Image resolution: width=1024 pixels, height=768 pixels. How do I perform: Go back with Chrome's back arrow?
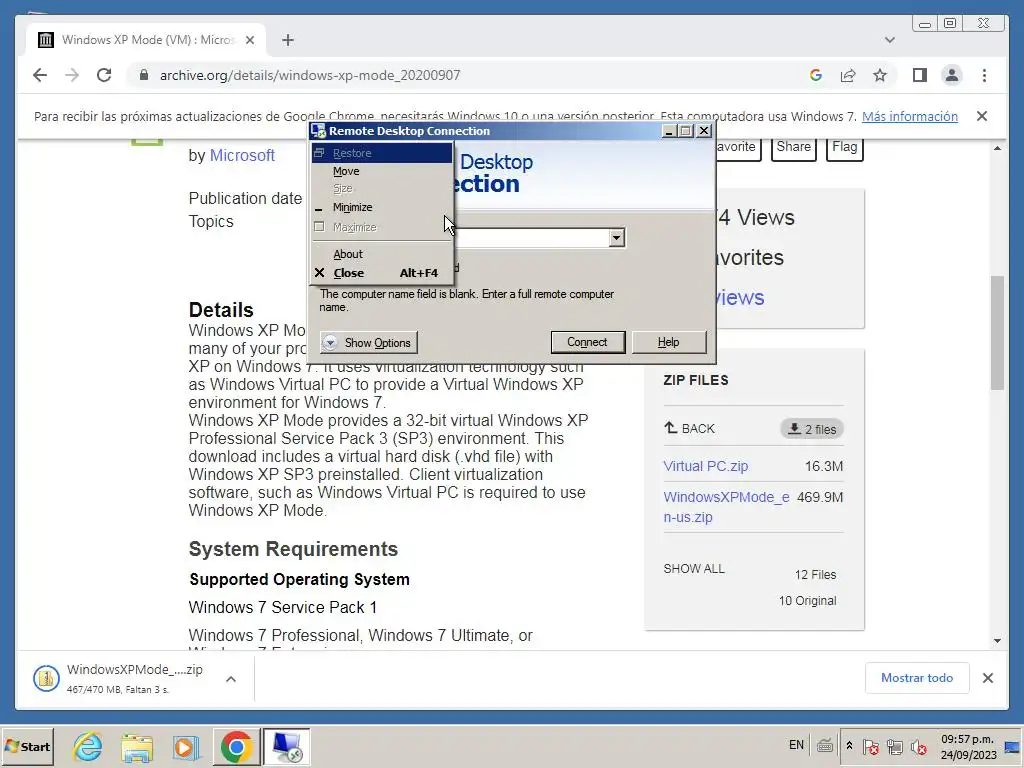click(x=40, y=75)
